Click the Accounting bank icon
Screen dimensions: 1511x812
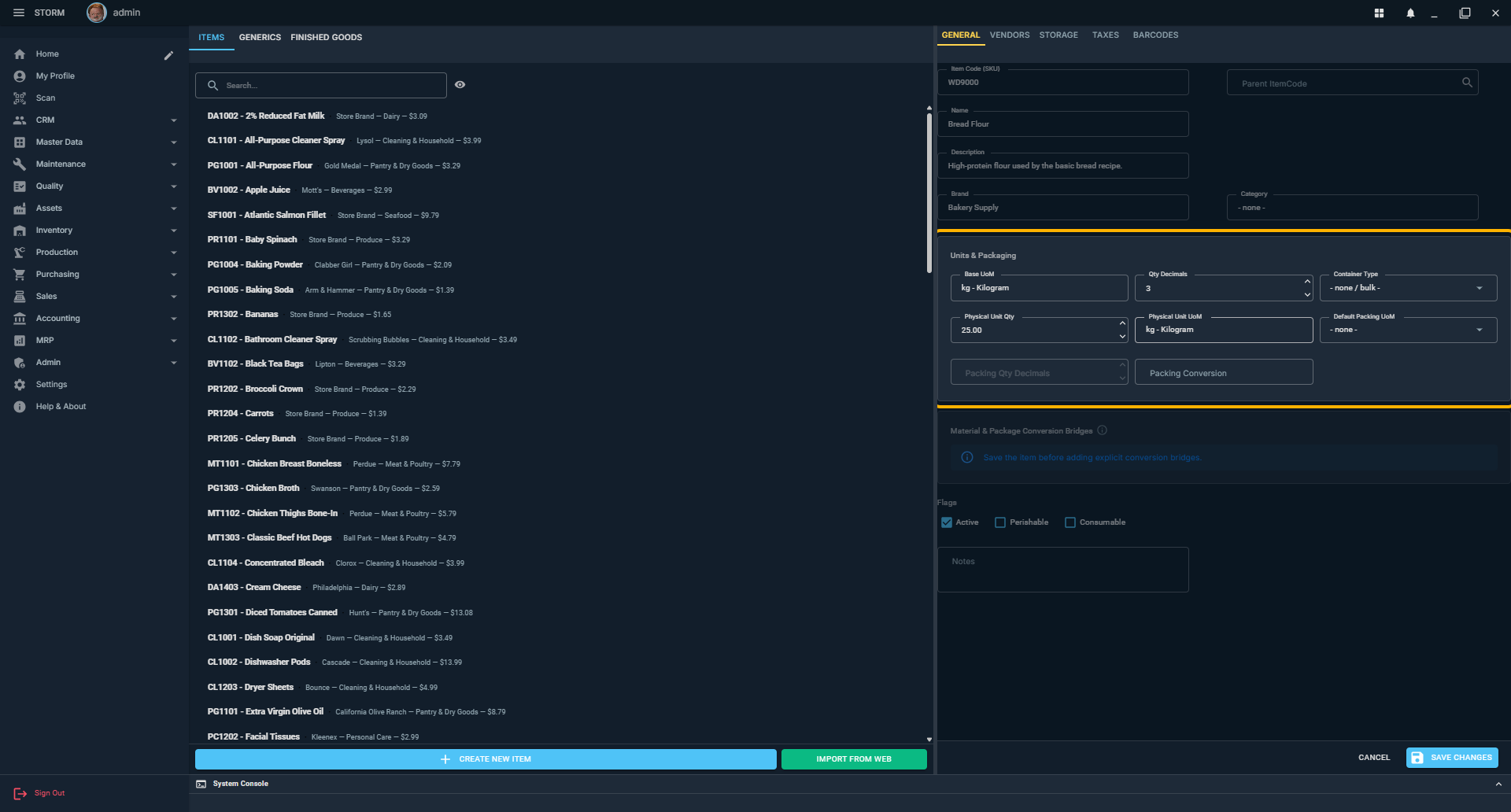click(20, 319)
